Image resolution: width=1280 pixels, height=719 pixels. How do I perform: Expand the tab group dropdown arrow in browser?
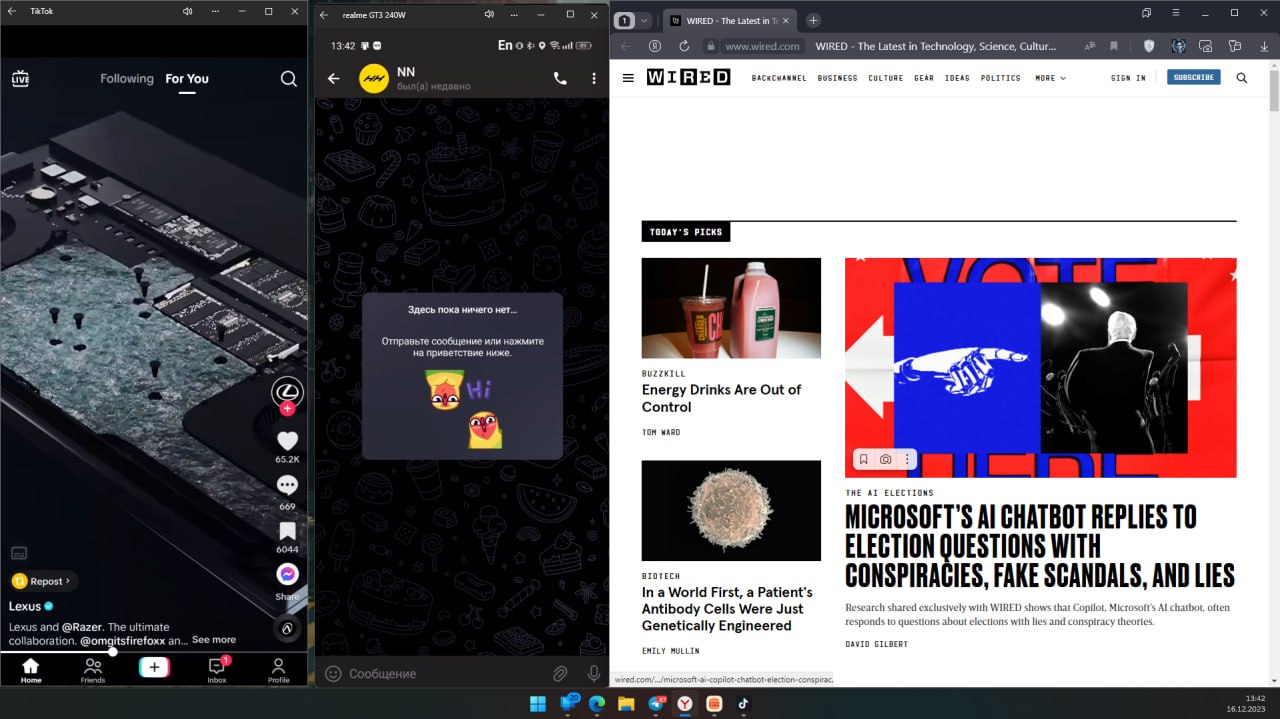(x=644, y=20)
